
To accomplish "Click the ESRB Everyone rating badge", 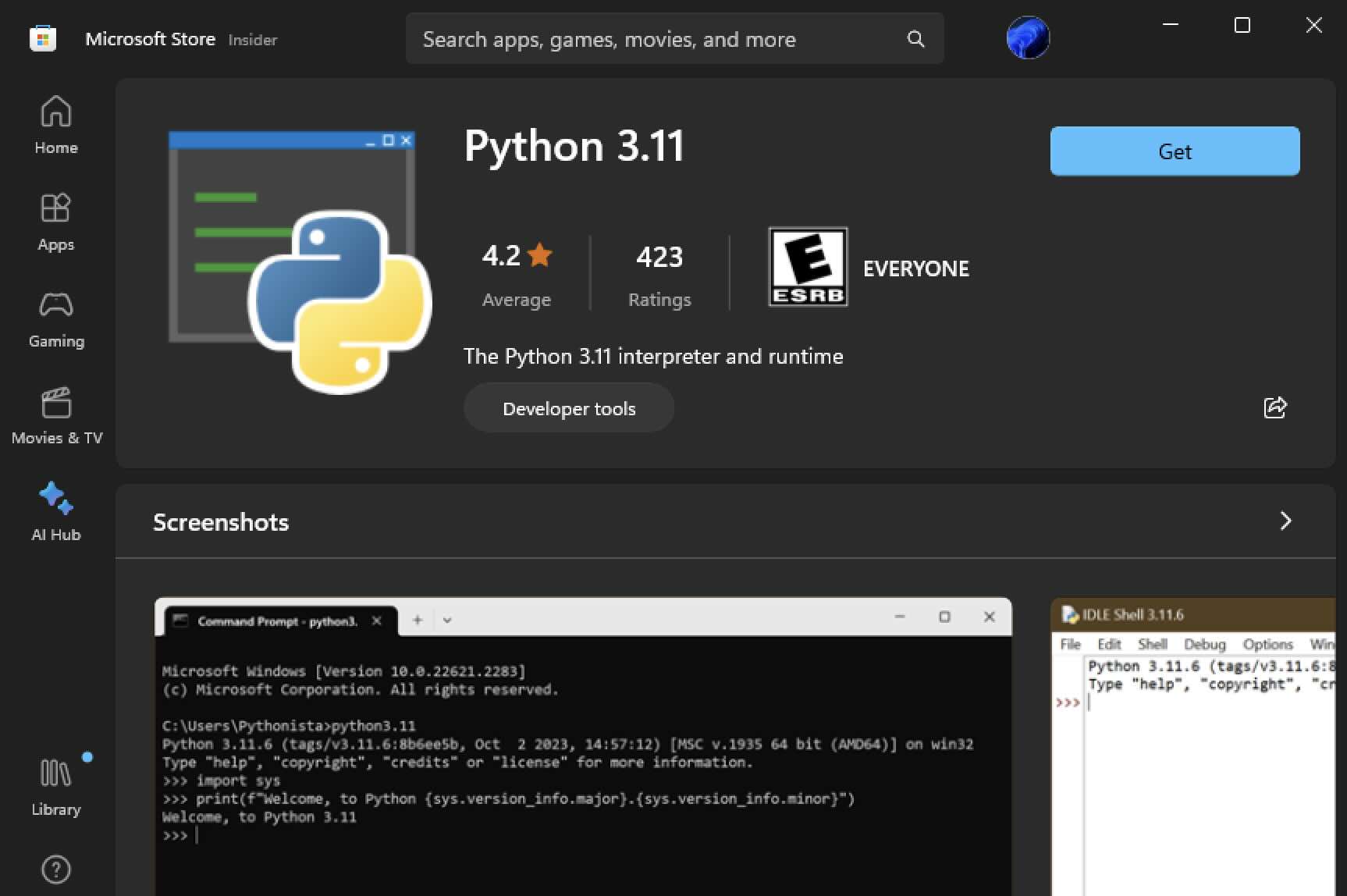I will point(808,267).
